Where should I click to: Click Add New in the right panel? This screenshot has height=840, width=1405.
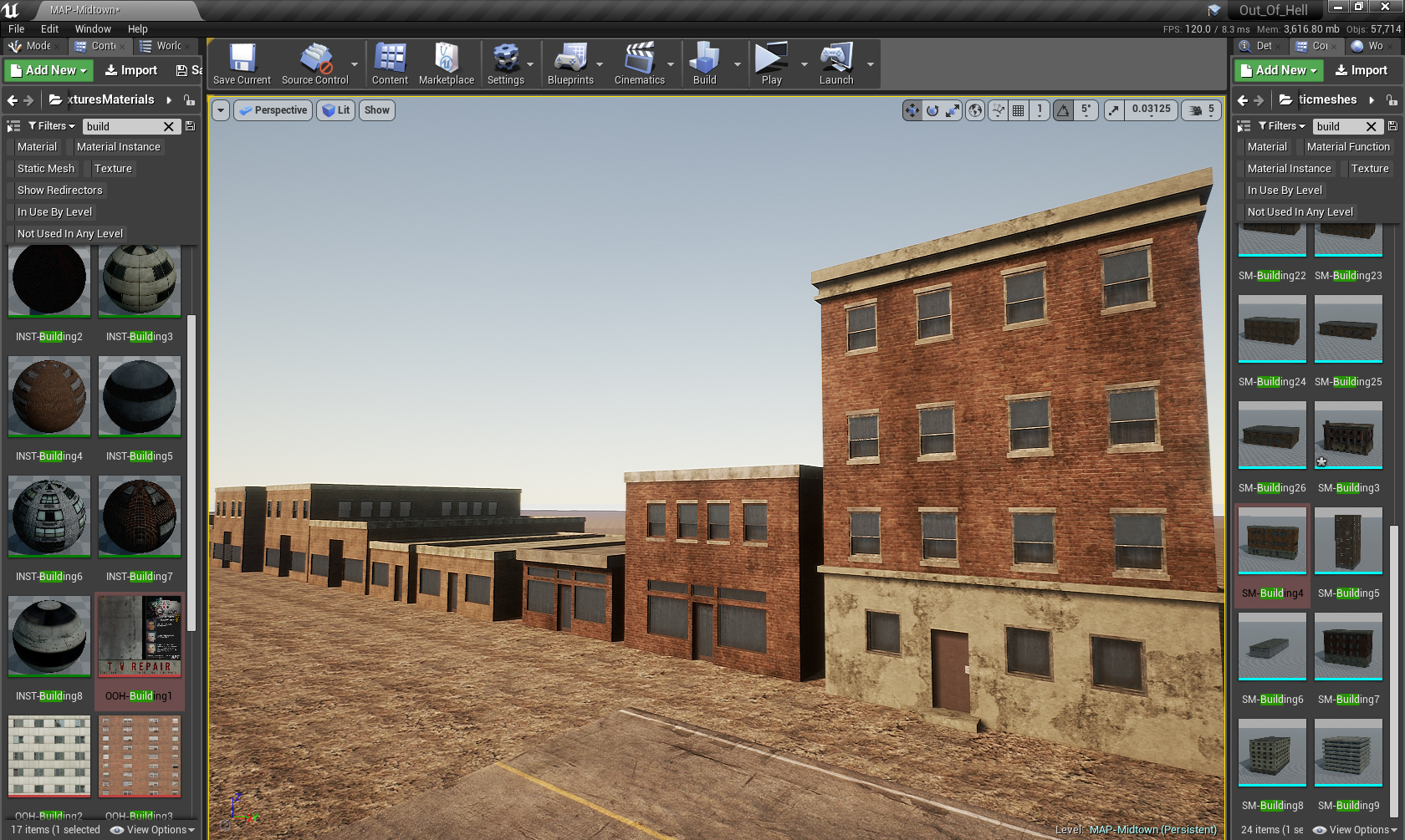pyautogui.click(x=1278, y=70)
